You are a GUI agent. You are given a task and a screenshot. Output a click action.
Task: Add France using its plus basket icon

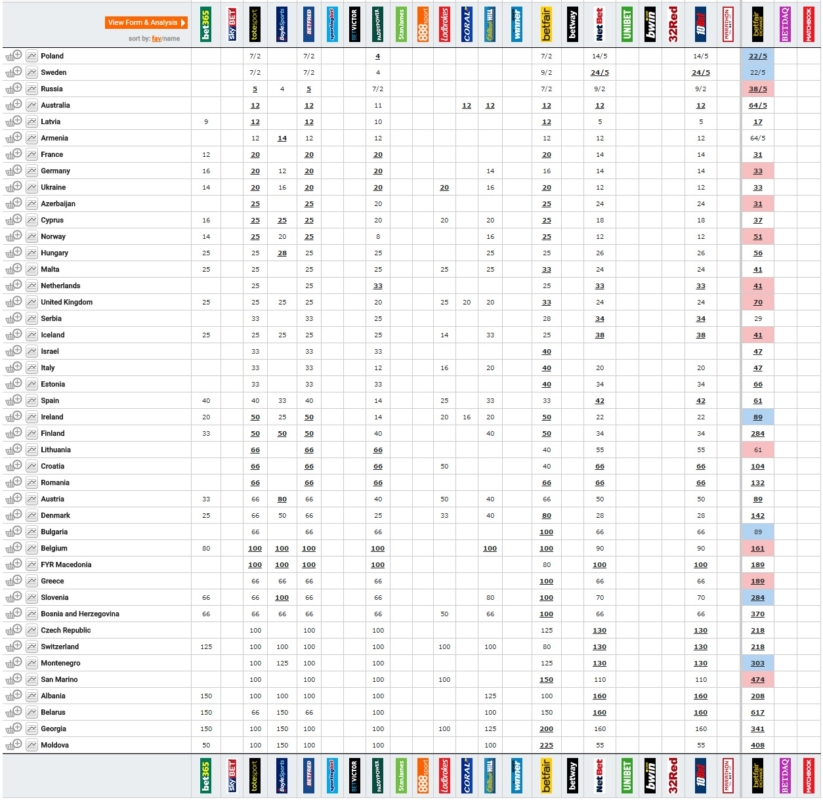tap(14, 154)
